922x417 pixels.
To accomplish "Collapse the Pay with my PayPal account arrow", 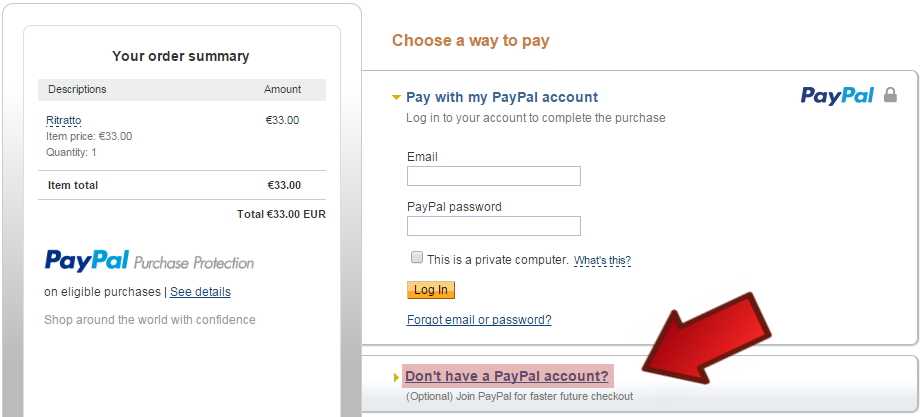I will click(x=396, y=98).
